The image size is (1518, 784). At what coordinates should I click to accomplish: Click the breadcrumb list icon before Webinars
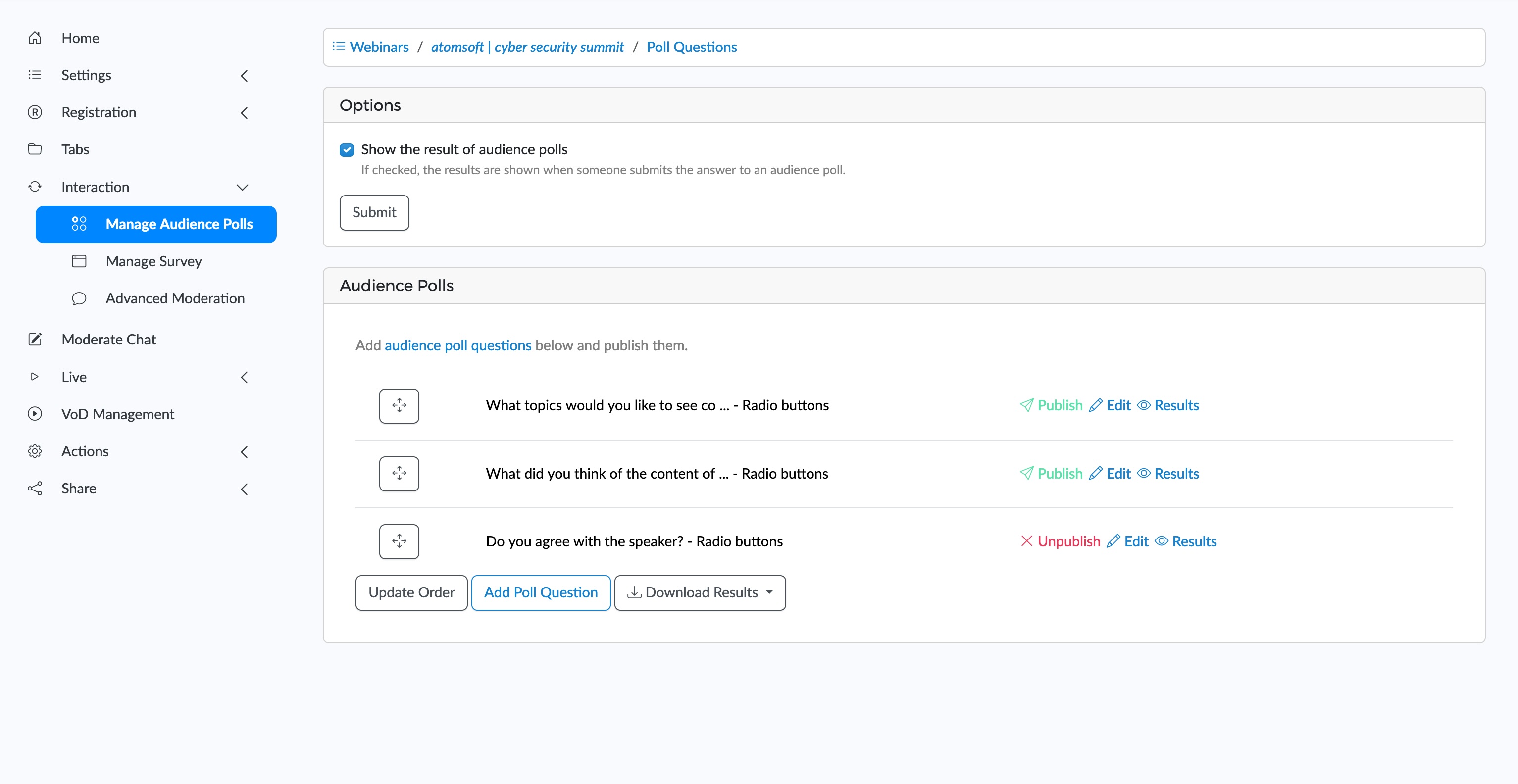coord(339,47)
